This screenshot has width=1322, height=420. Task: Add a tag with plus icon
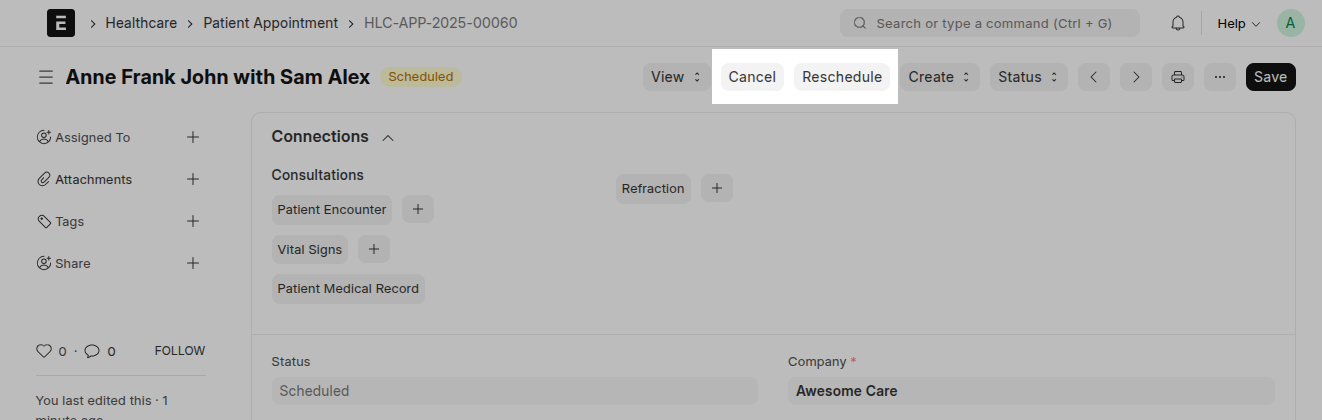pyautogui.click(x=193, y=221)
